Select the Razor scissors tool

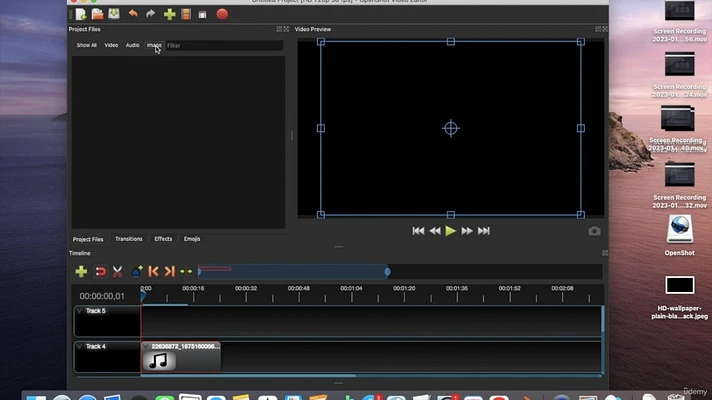pos(117,271)
